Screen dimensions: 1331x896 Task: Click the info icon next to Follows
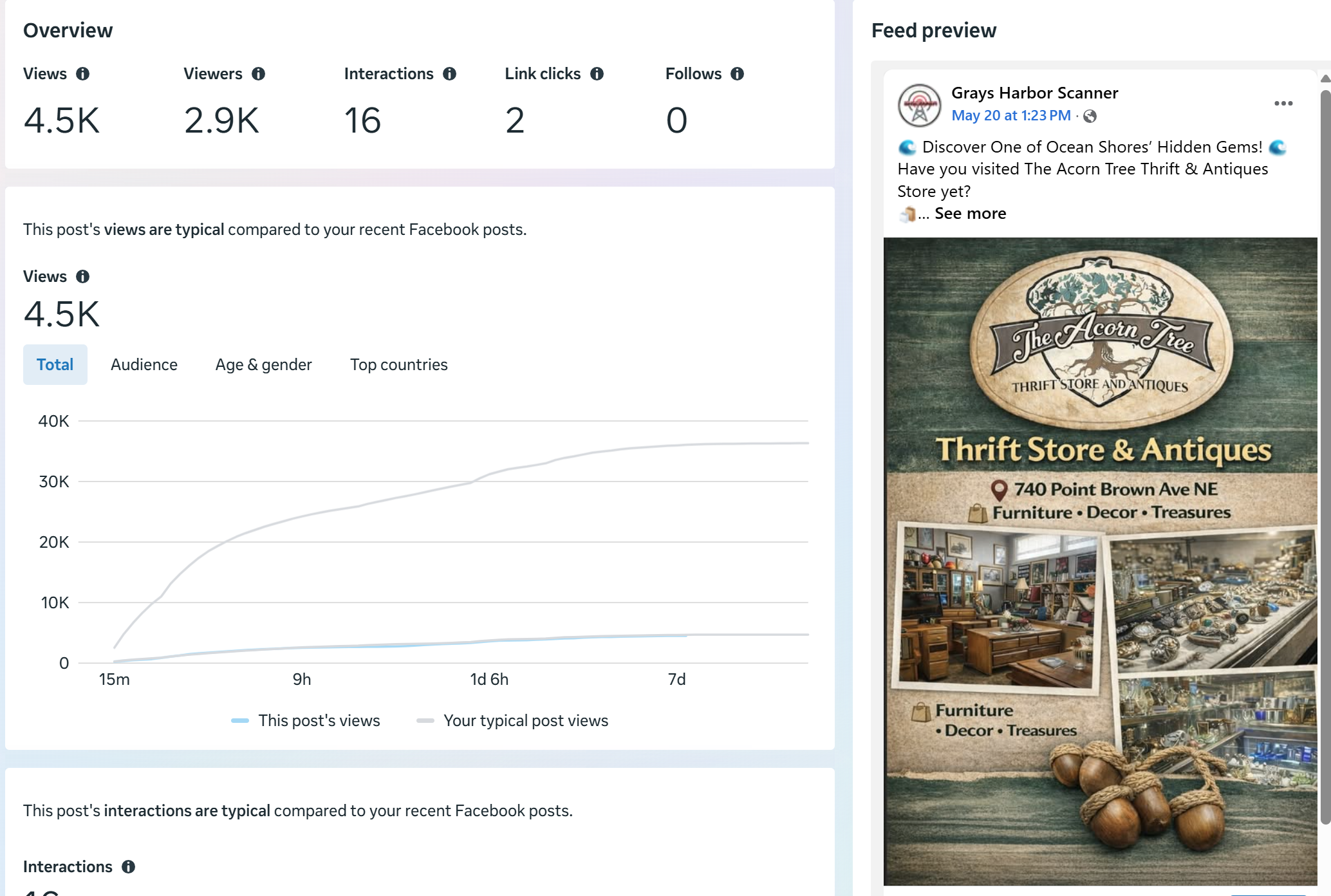[737, 74]
